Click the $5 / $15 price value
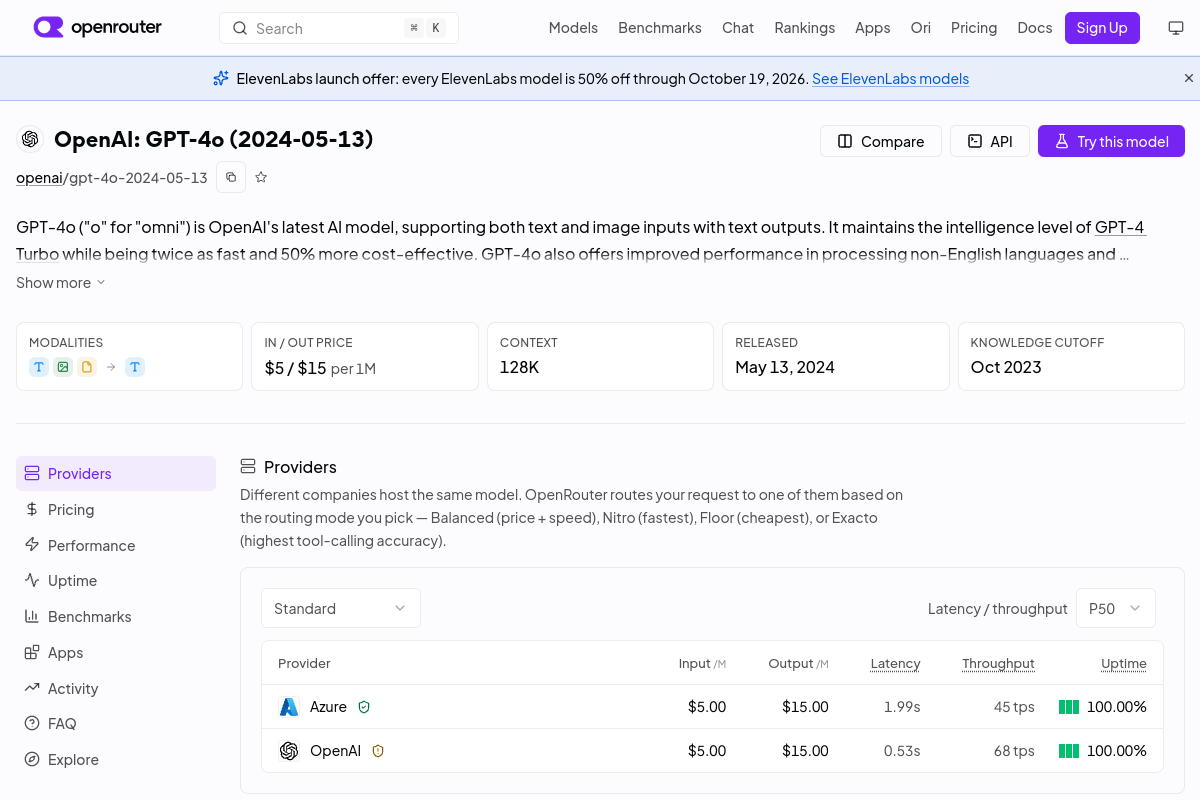 [x=295, y=368]
